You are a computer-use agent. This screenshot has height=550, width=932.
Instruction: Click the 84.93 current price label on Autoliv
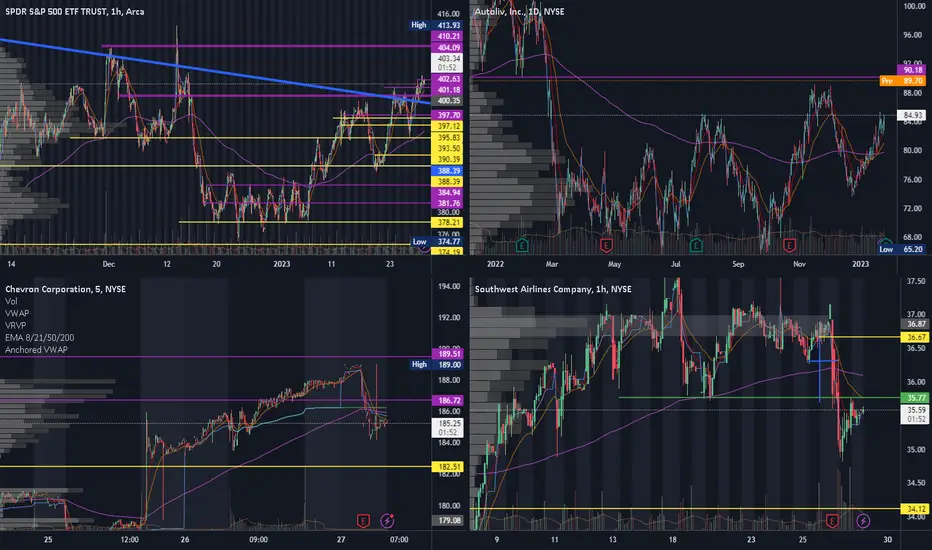click(912, 115)
